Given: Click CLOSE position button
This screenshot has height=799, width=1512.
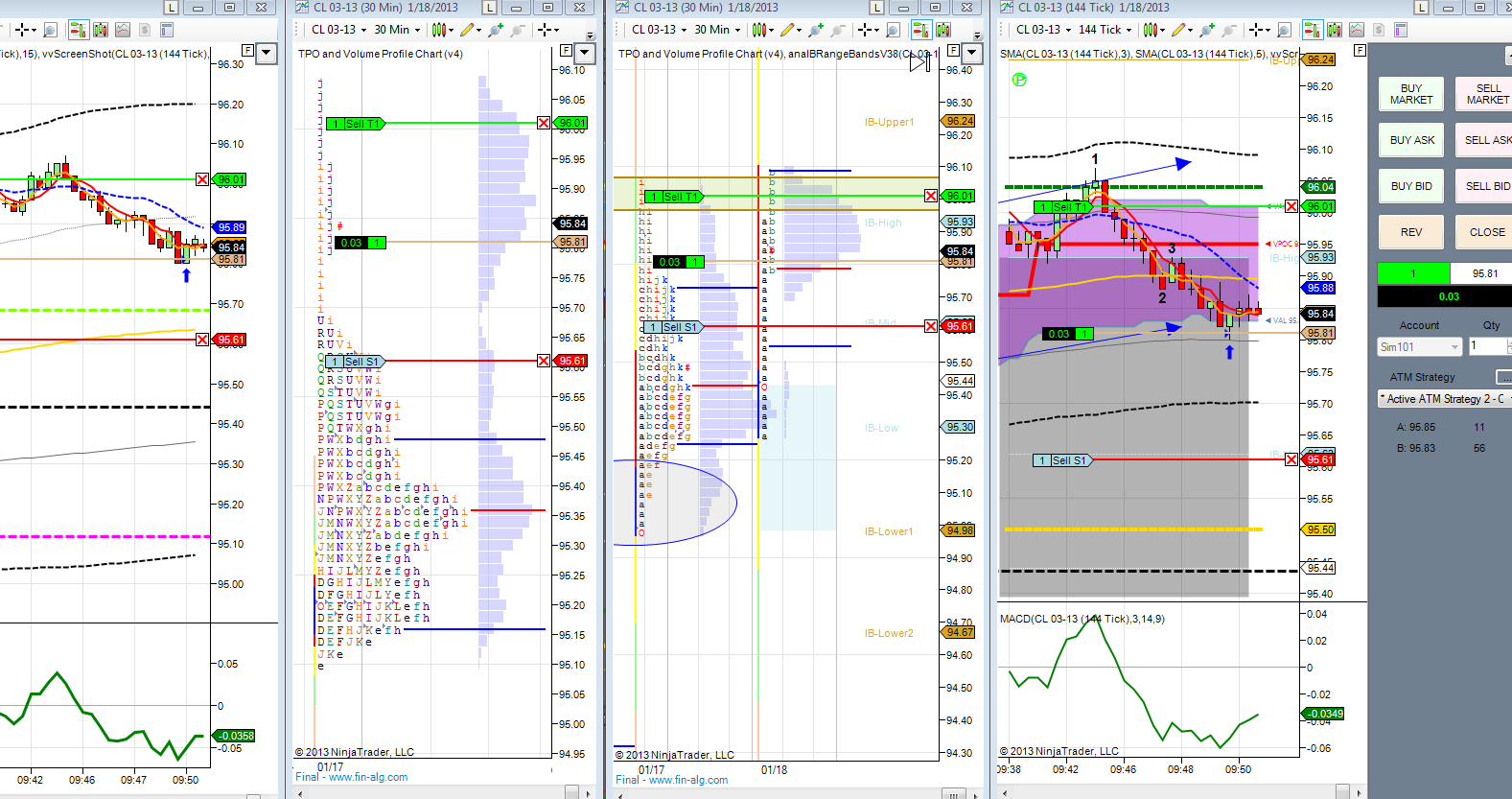Looking at the screenshot, I should tap(1484, 232).
